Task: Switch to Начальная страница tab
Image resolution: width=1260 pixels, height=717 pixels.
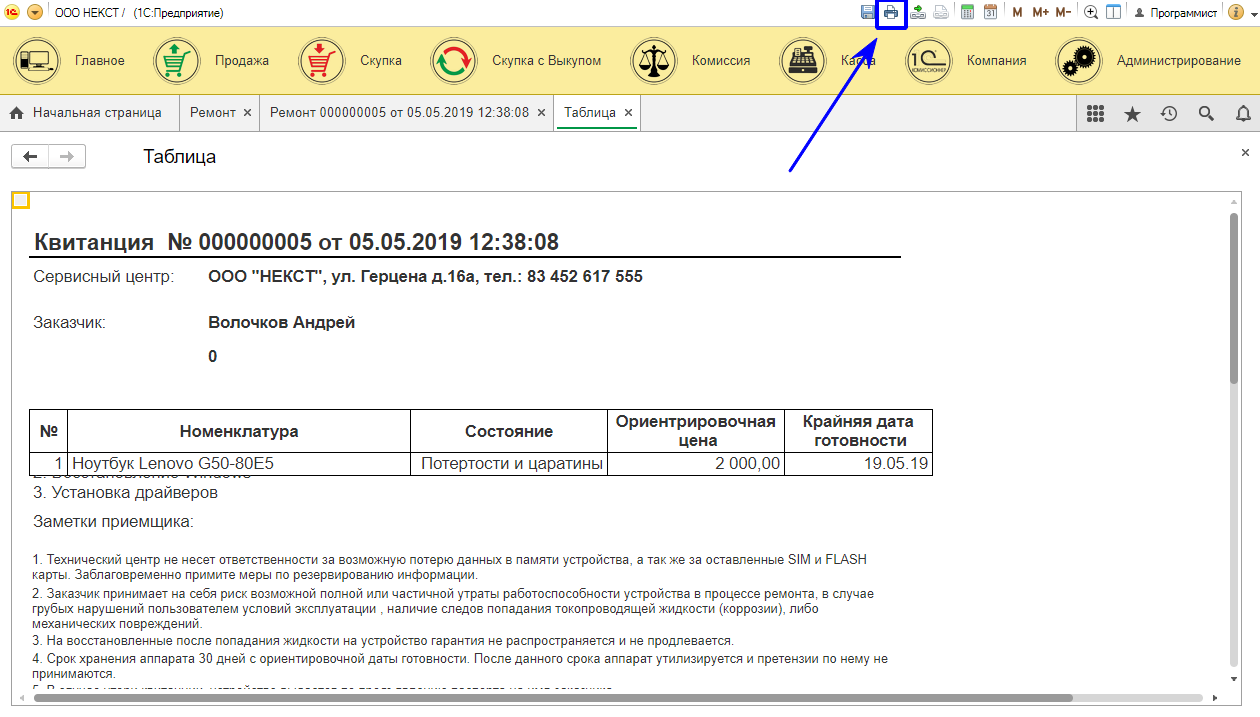Action: pyautogui.click(x=86, y=113)
